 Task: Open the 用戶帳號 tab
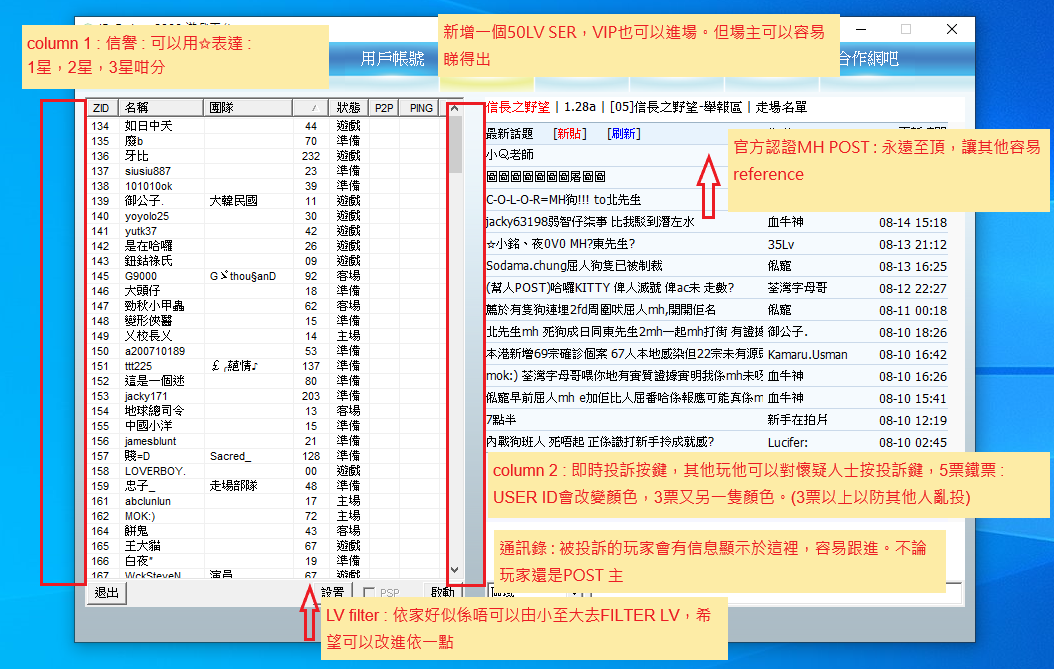pos(392,59)
